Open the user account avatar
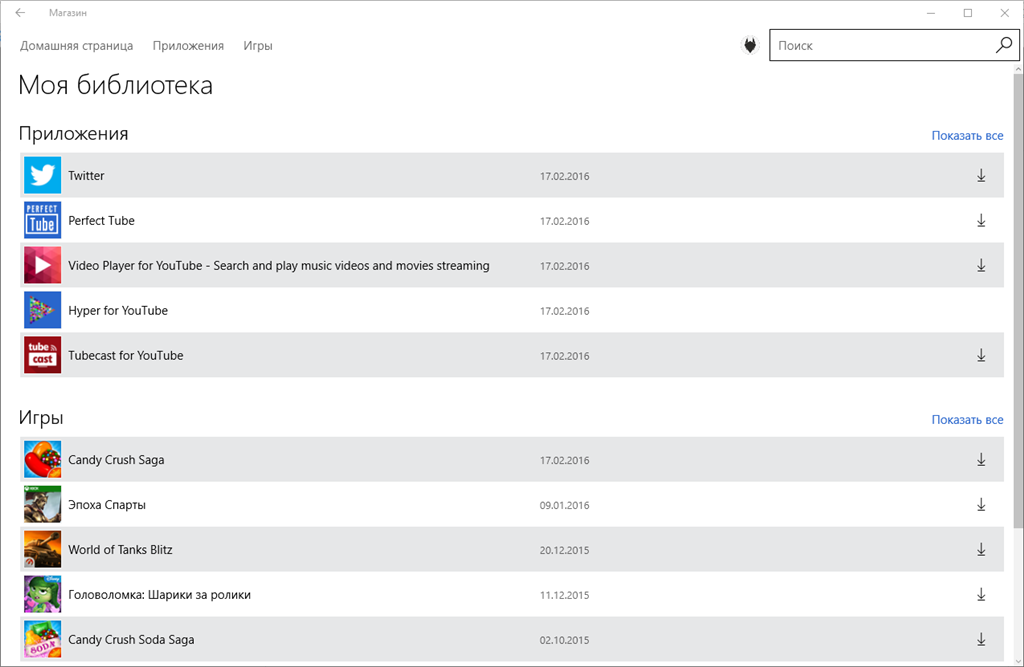The image size is (1024, 667). (750, 45)
